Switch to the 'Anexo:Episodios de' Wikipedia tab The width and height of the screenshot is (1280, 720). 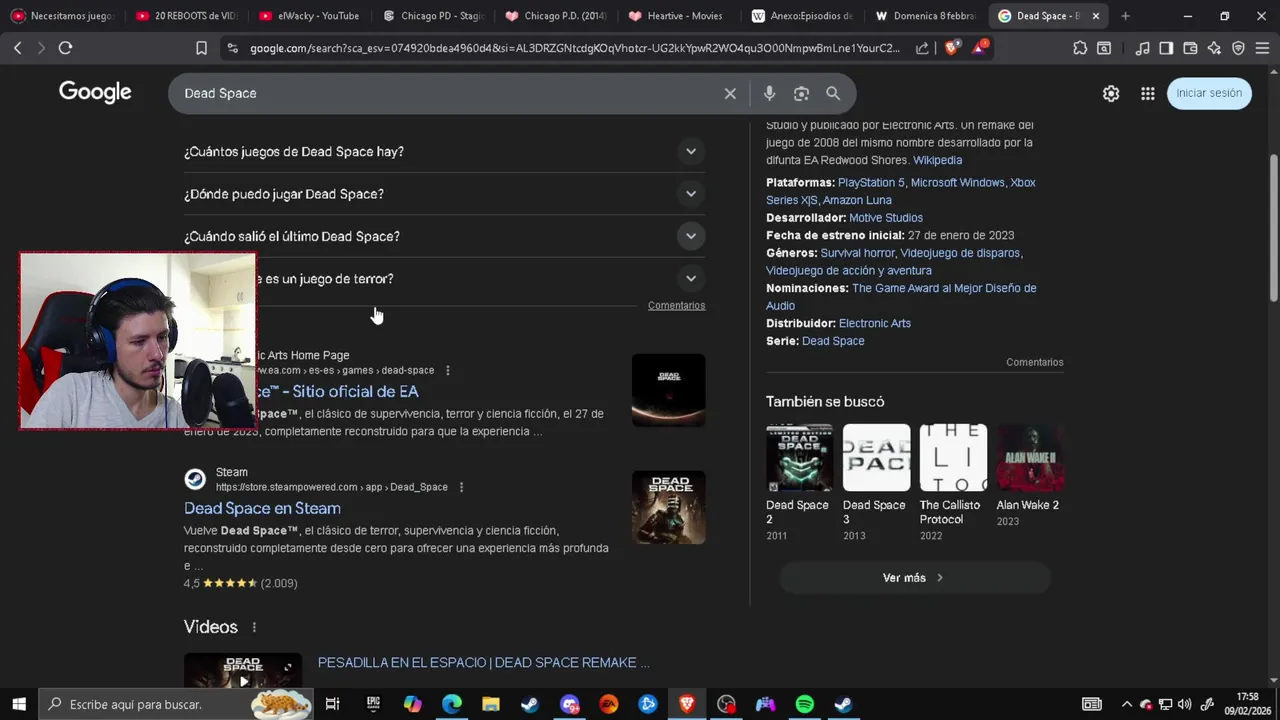[x=803, y=16]
